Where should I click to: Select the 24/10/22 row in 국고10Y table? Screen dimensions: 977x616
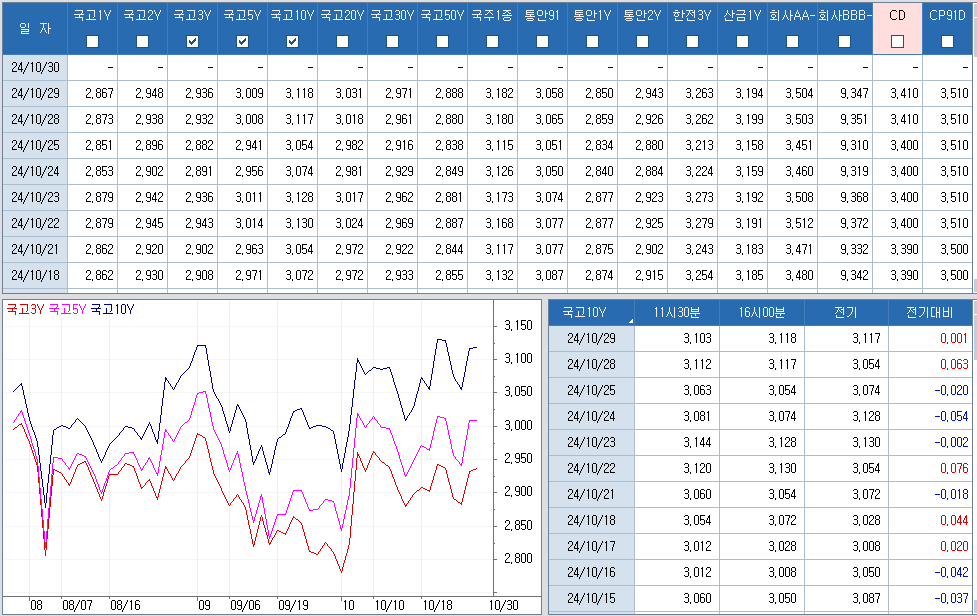[x=591, y=468]
